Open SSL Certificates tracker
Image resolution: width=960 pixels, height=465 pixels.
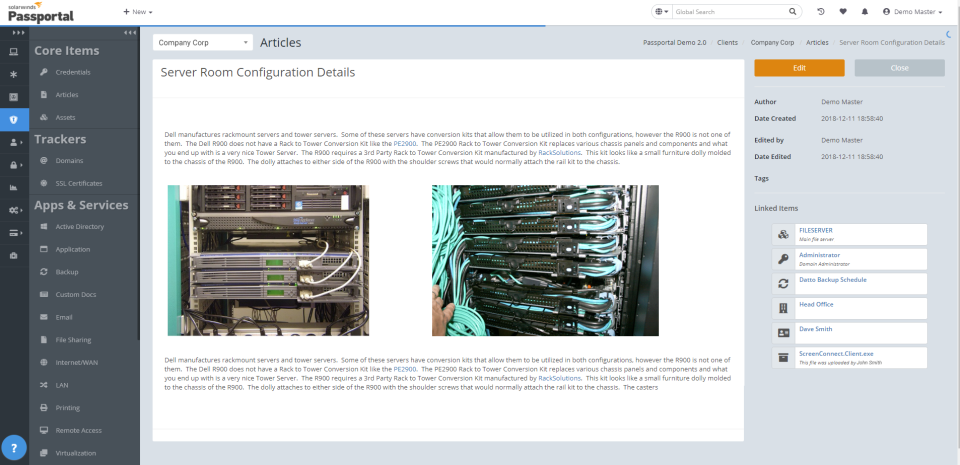[x=79, y=184]
